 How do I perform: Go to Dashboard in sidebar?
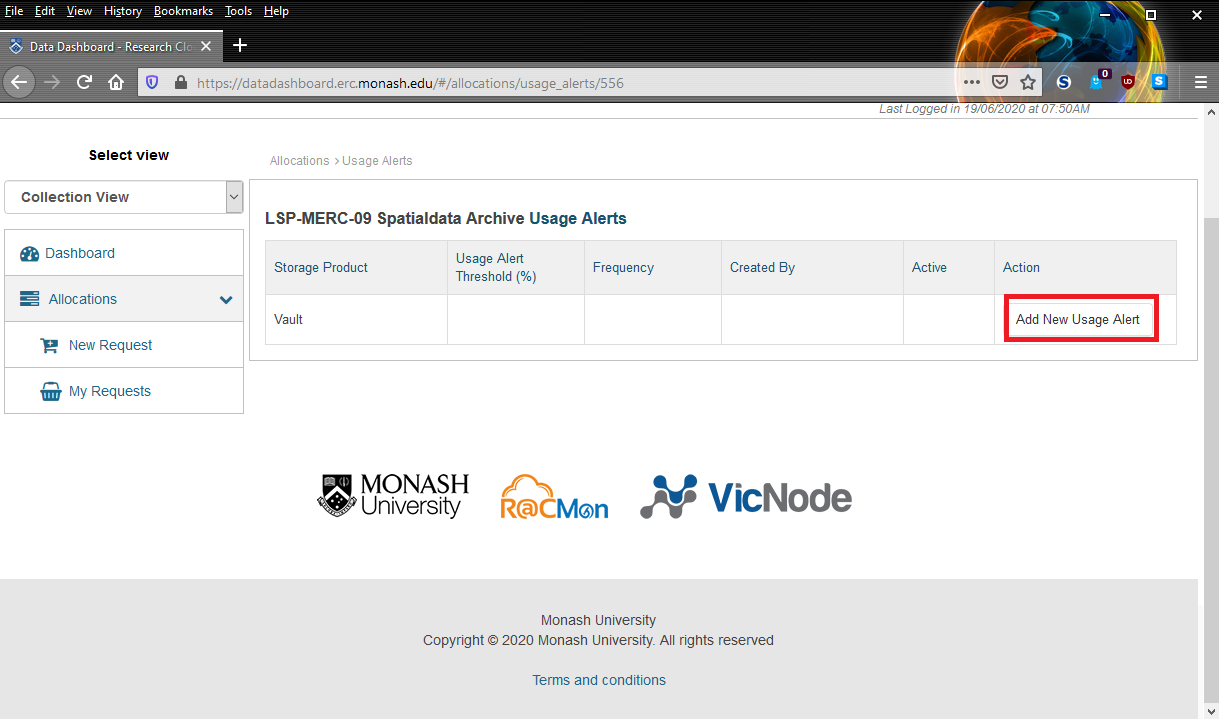coord(80,253)
